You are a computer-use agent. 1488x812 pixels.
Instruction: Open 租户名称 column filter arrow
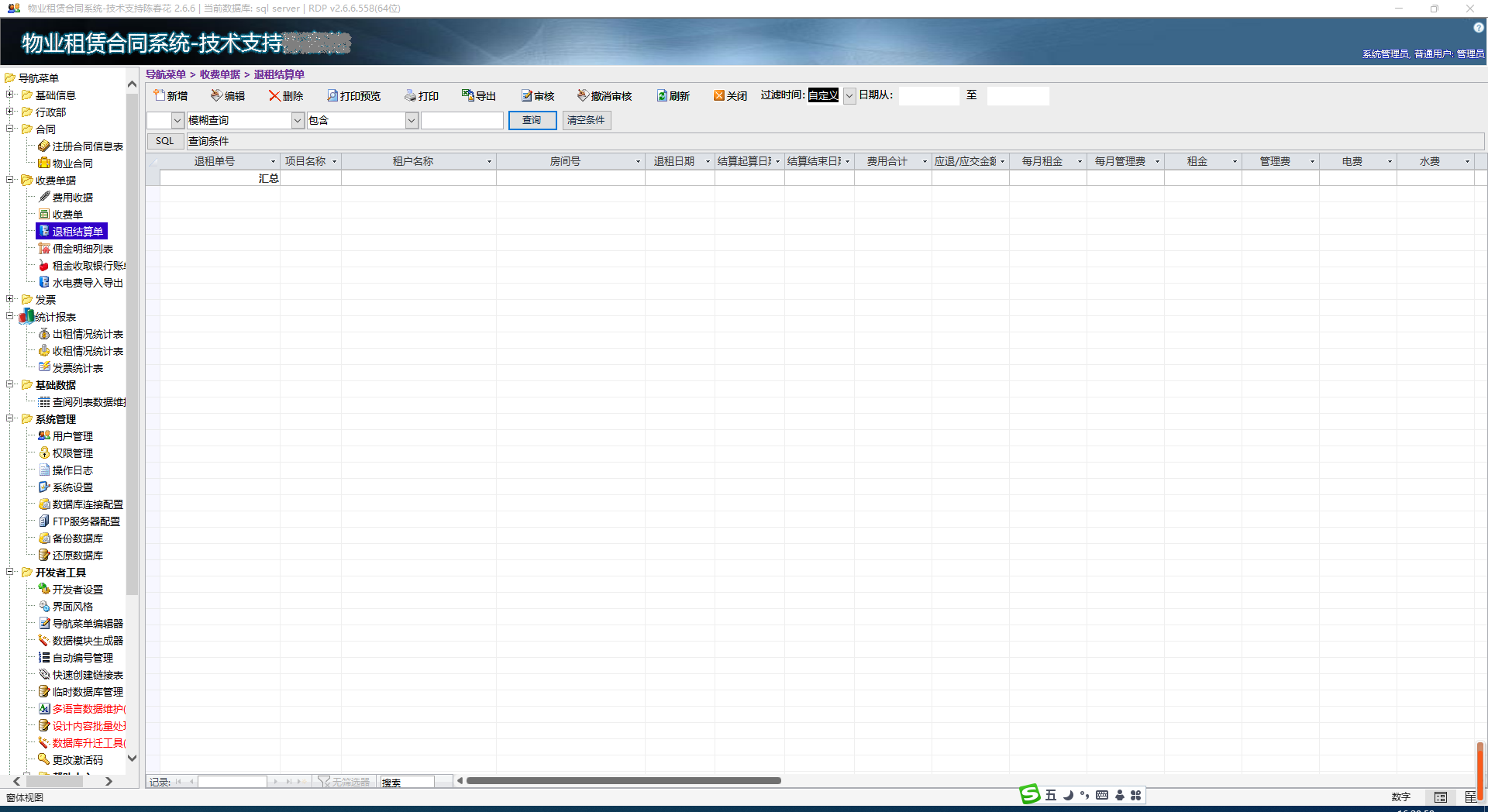[489, 161]
